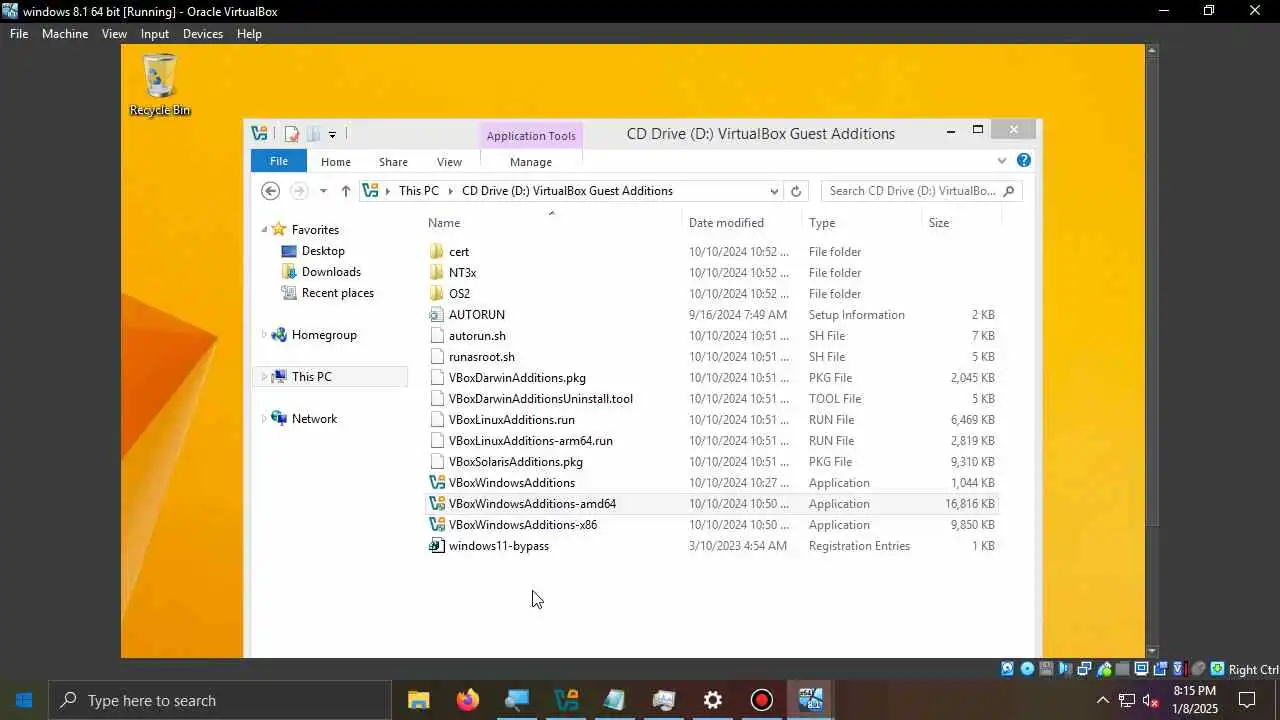Open VirtualBox Input menu

[155, 34]
